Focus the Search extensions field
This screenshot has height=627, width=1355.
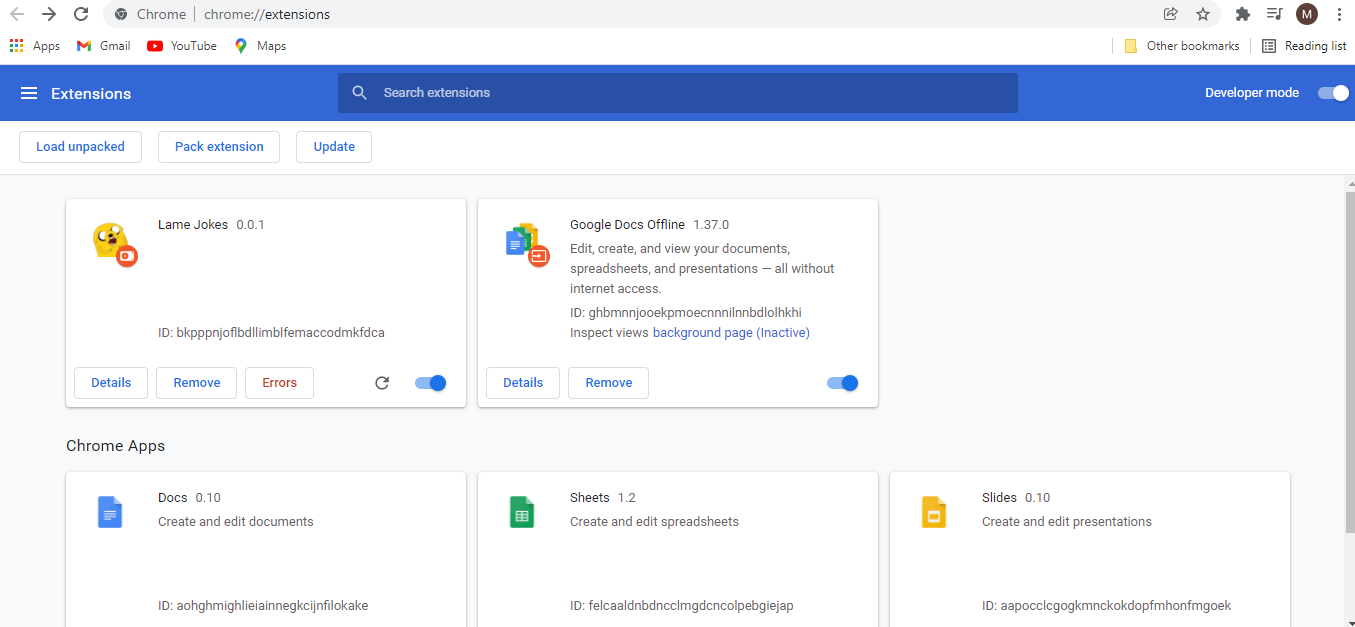(x=678, y=93)
